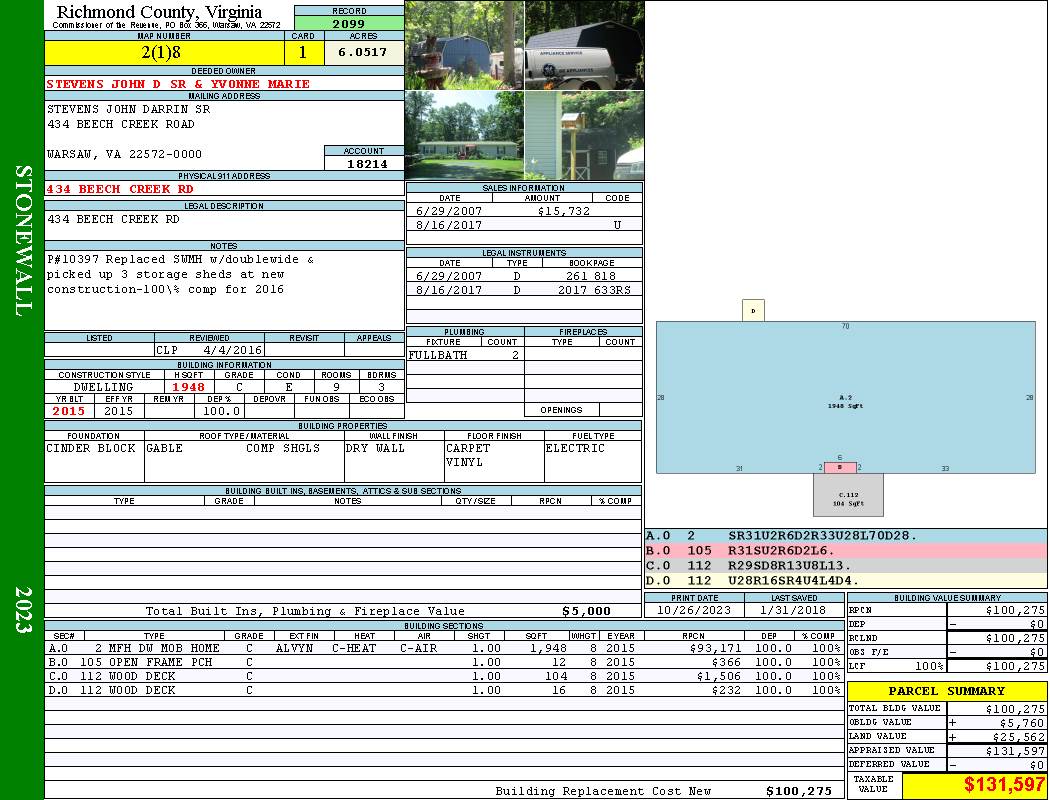Click the gray C.112 deck in sketch

[x=848, y=495]
